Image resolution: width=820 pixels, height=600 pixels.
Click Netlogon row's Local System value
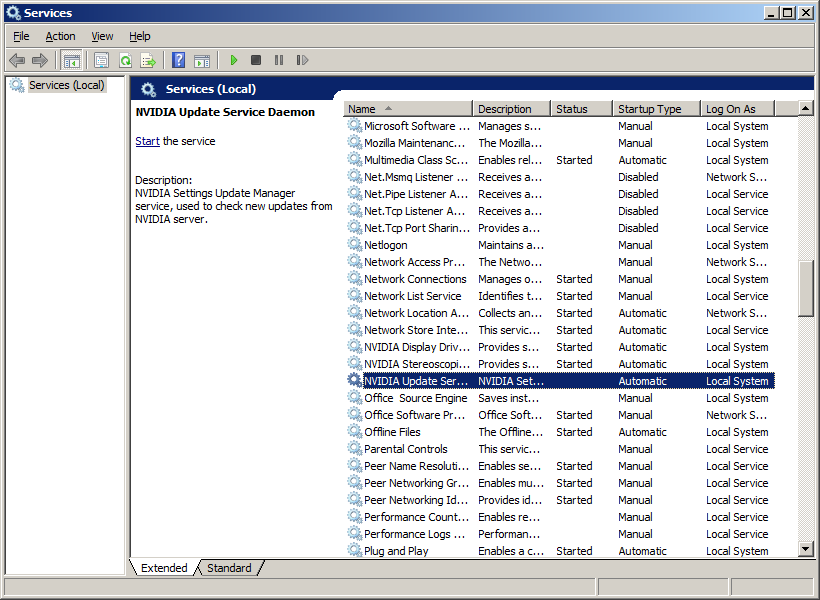coord(737,245)
